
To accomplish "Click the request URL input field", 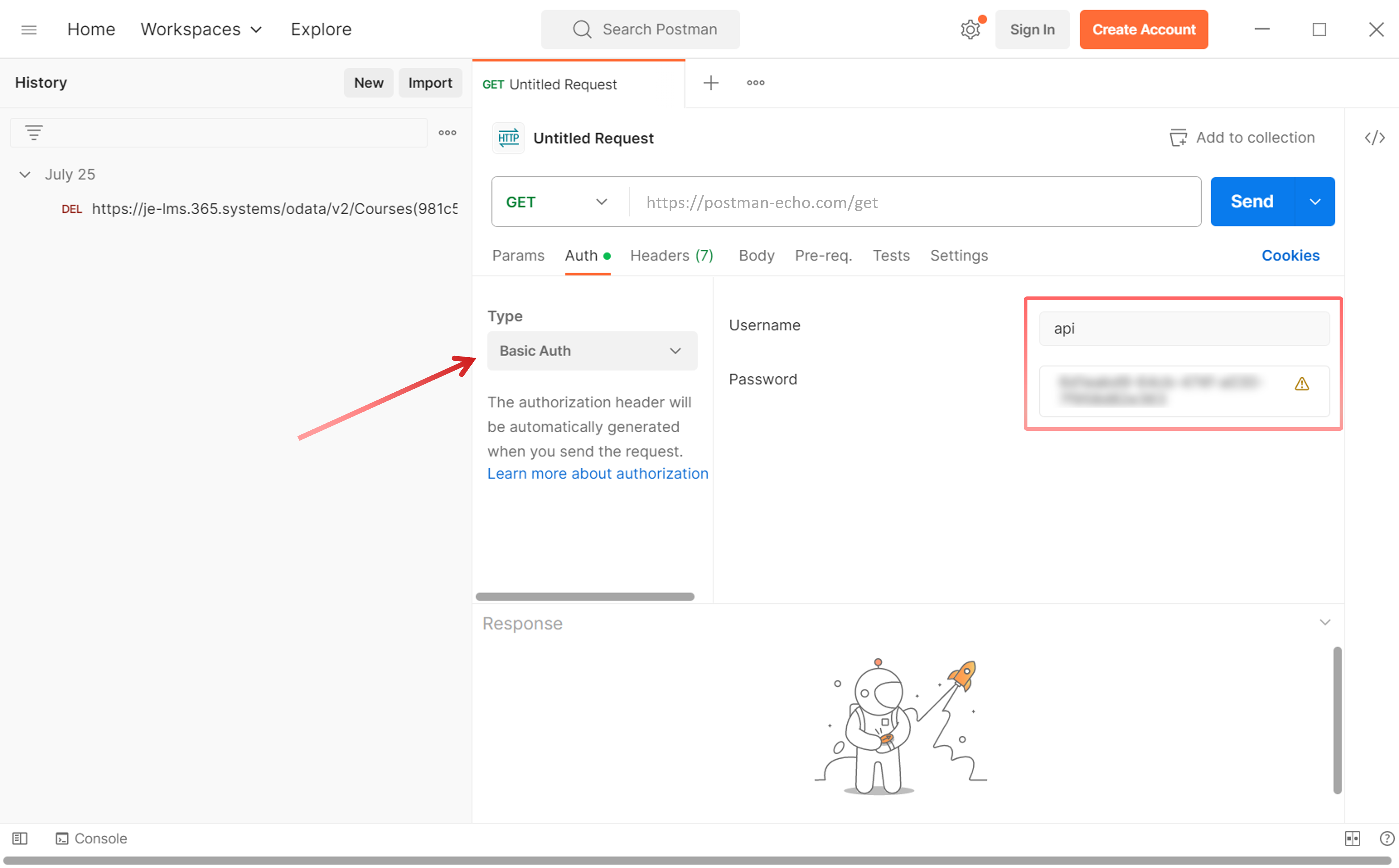I will 915,202.
